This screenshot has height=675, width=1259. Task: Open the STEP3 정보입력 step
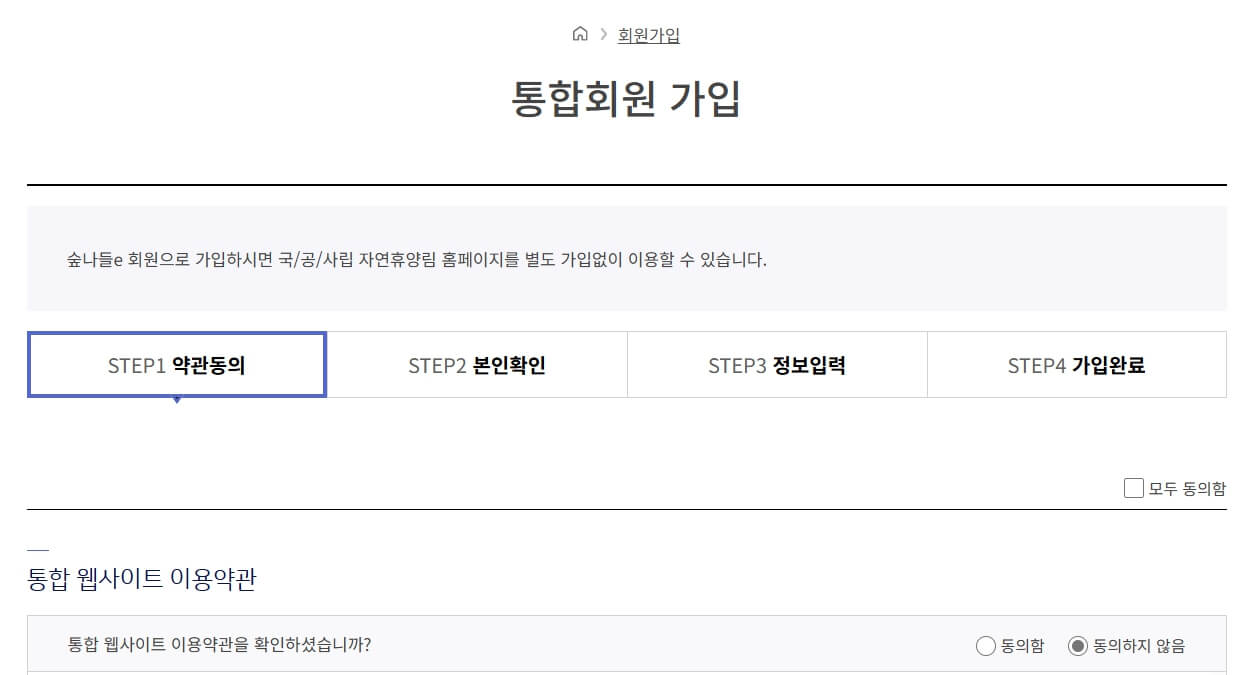click(x=777, y=364)
